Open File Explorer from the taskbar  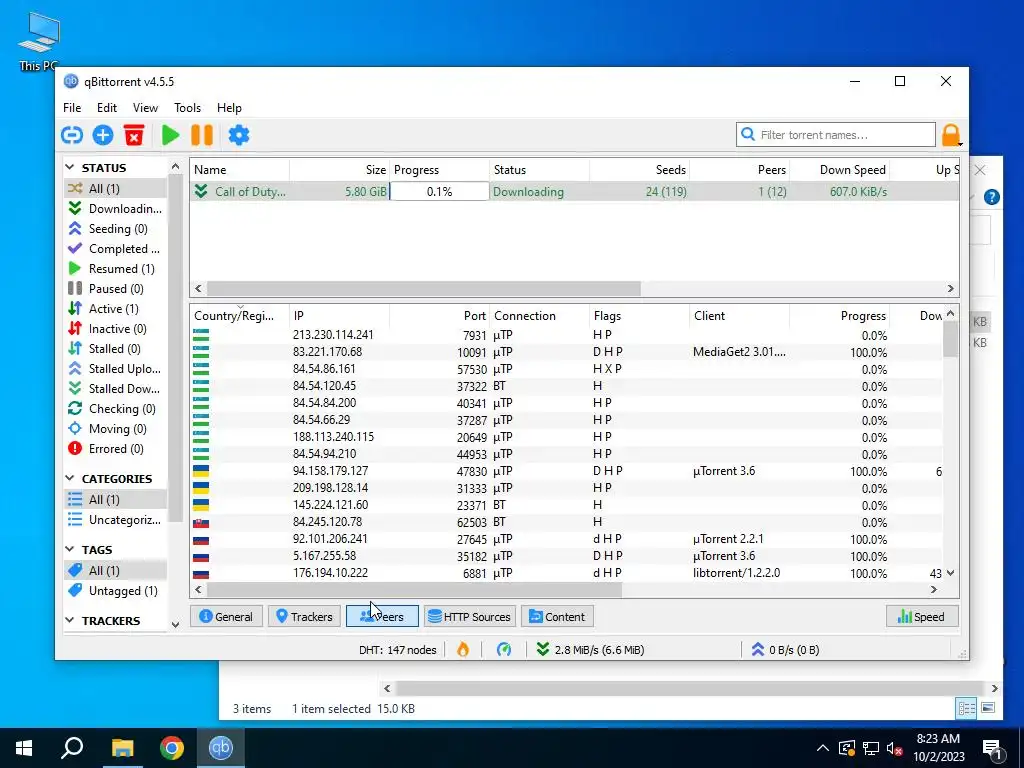[122, 748]
